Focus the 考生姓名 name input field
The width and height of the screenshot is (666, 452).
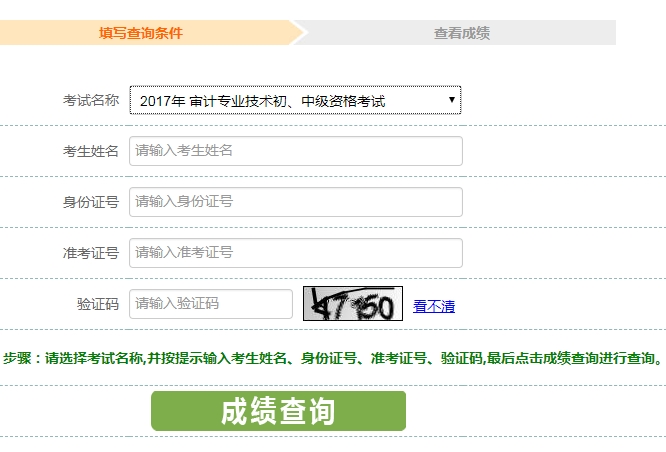pyautogui.click(x=295, y=151)
